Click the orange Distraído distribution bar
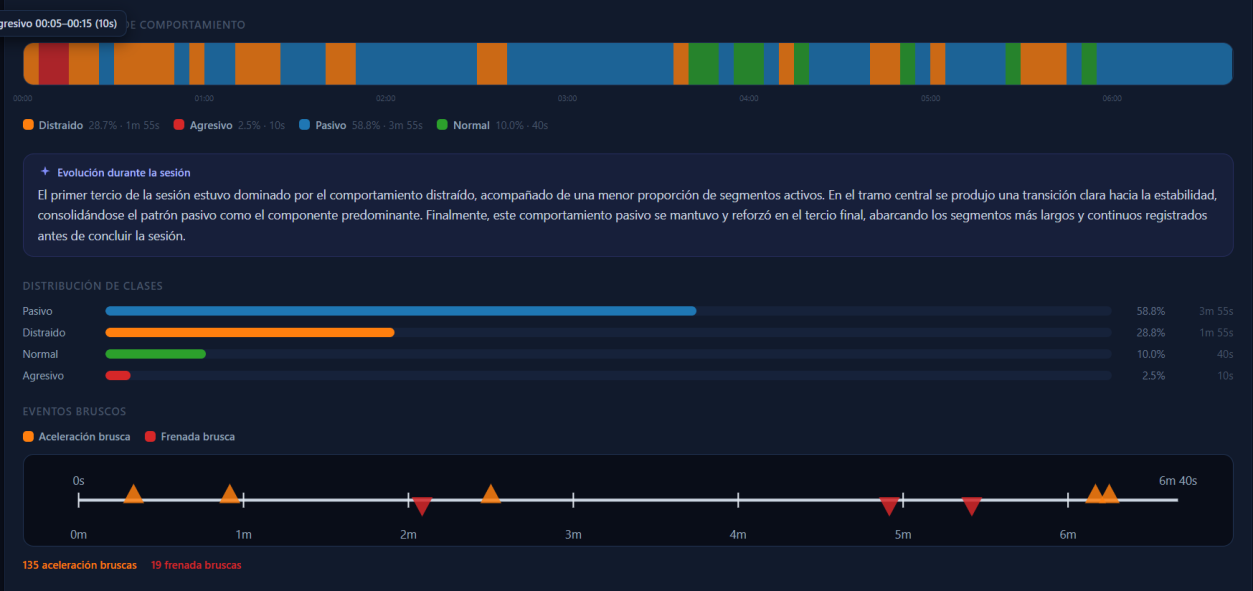 [250, 333]
